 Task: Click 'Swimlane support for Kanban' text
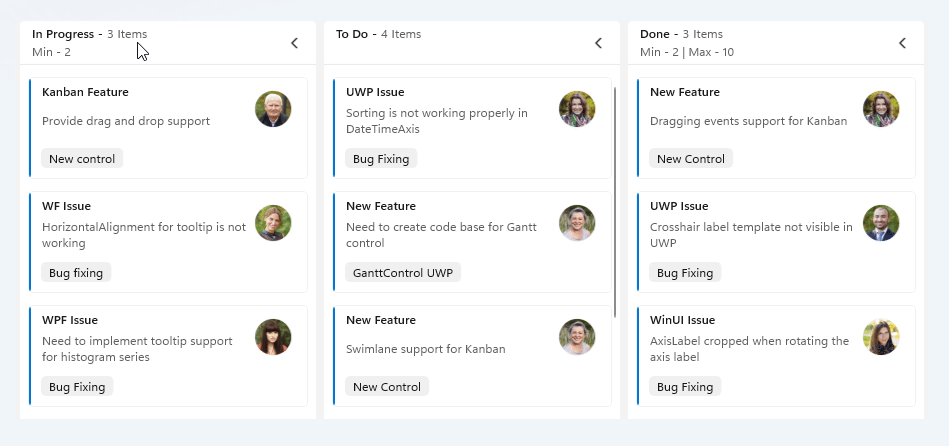click(425, 349)
